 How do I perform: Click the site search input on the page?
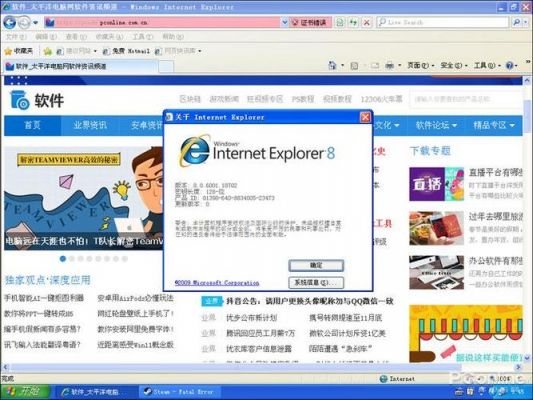466,99
